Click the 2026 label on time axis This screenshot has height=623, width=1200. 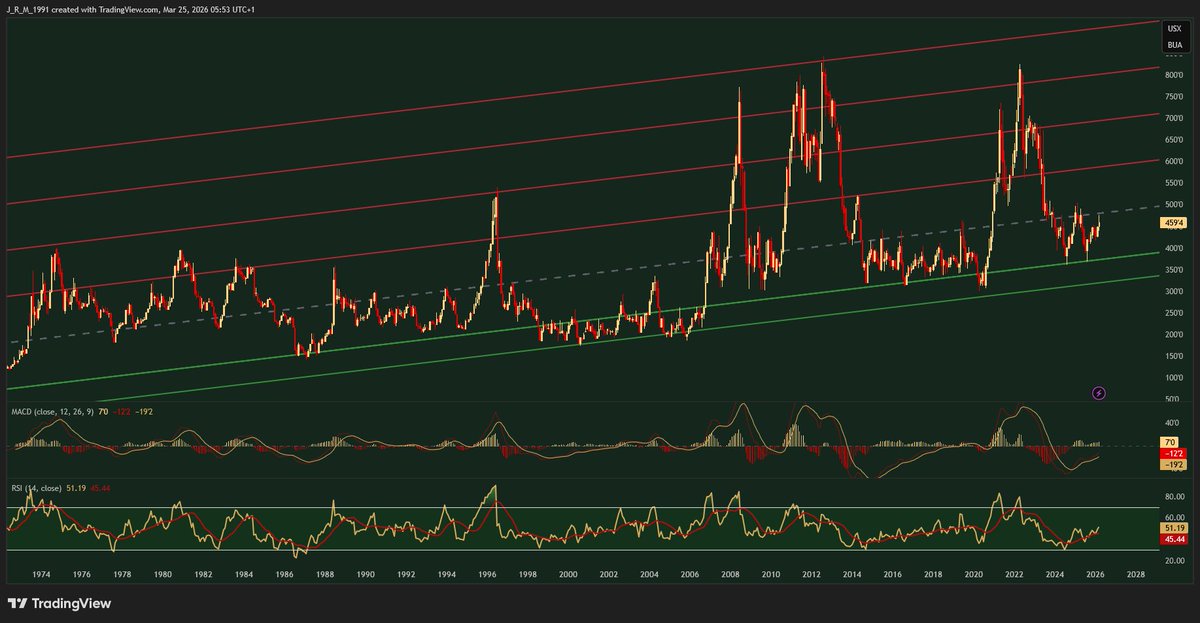click(x=1096, y=576)
